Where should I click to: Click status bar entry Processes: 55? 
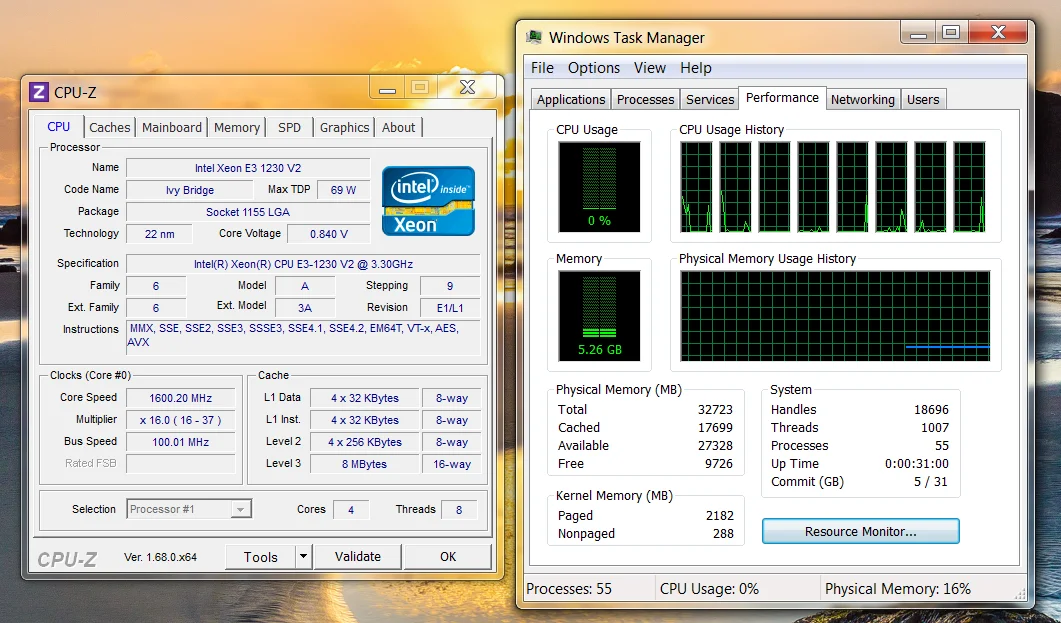(569, 589)
